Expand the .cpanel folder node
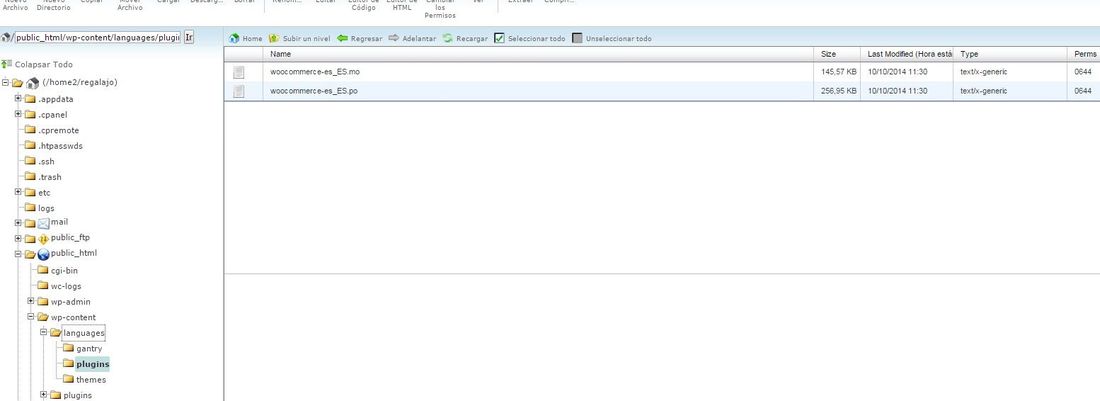The width and height of the screenshot is (1100, 401). click(x=18, y=114)
